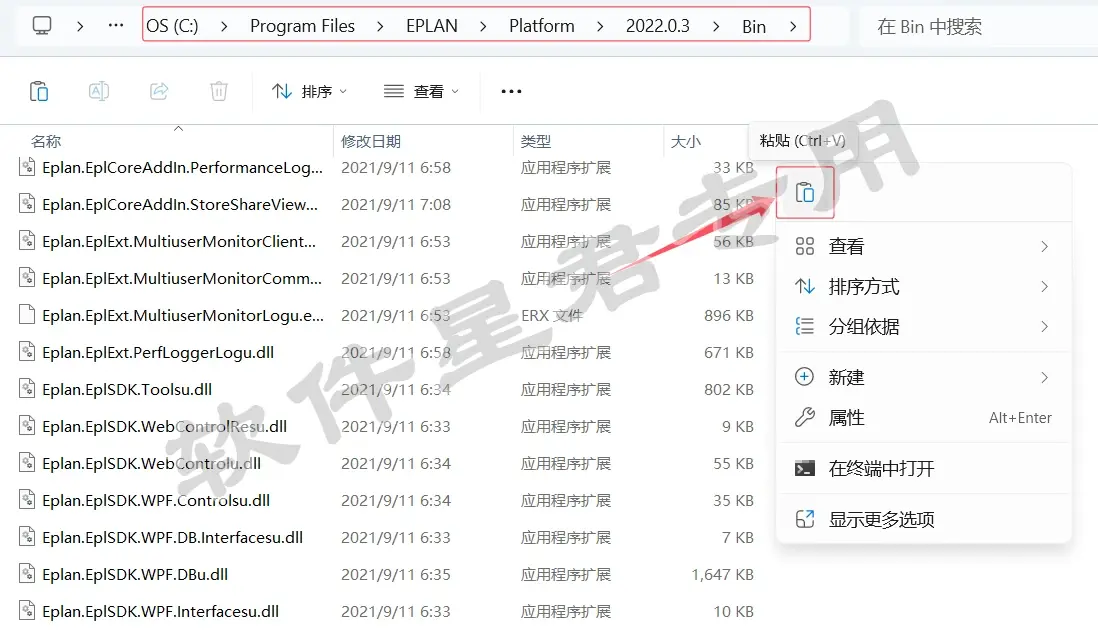Screen dimensions: 1098x631
Task: Click the search box 在 Bin 中搜索
Action: point(977,27)
